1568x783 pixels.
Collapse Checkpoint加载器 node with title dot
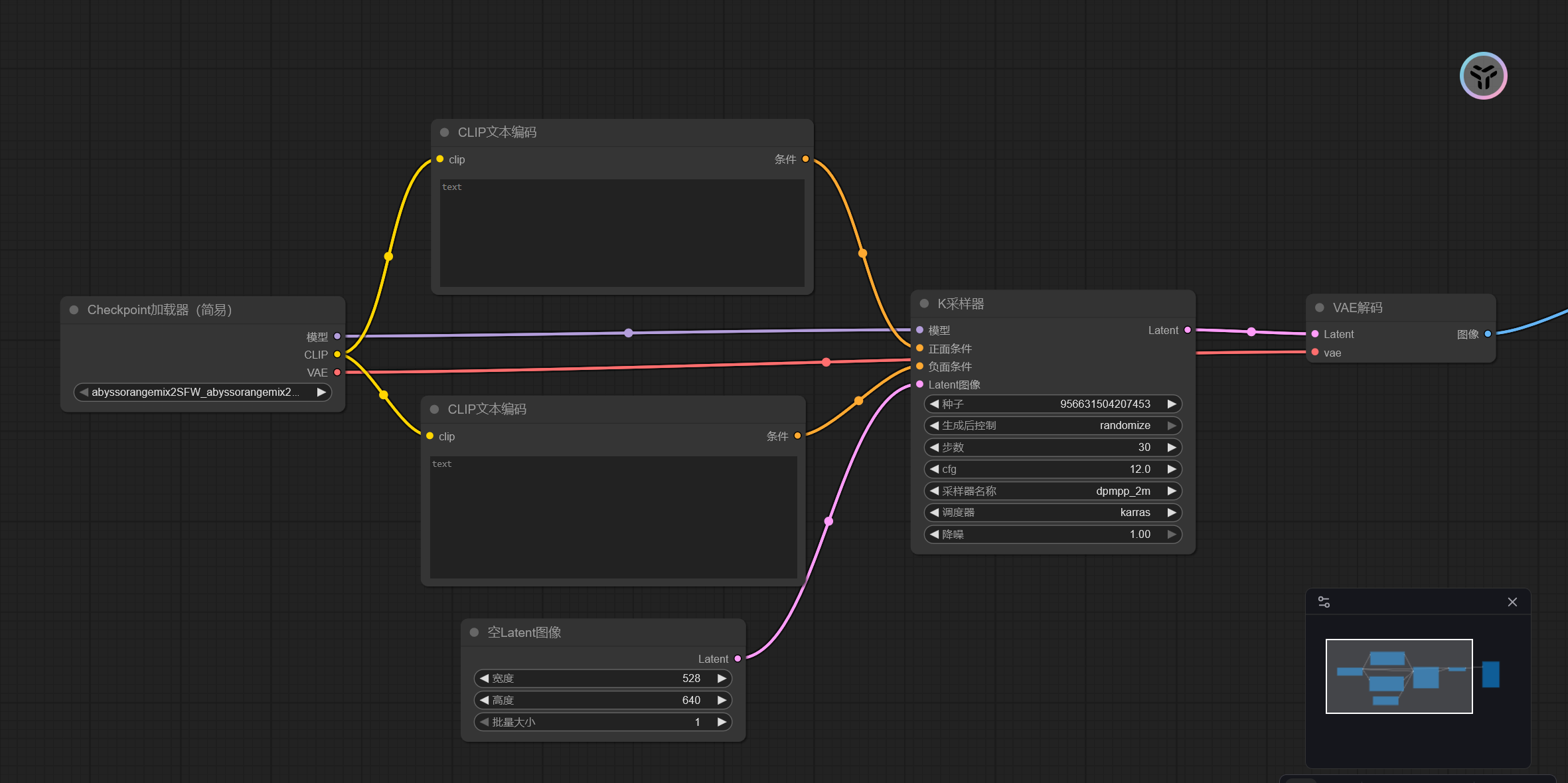pyautogui.click(x=74, y=309)
